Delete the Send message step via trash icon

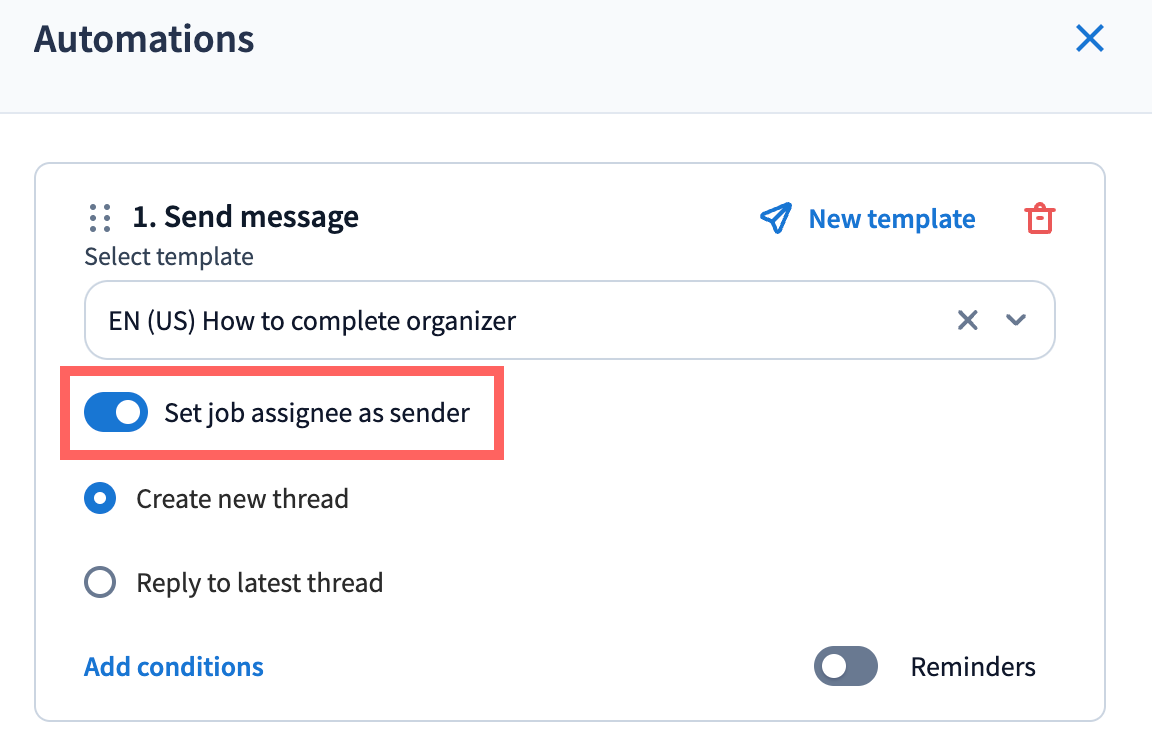[1040, 219]
